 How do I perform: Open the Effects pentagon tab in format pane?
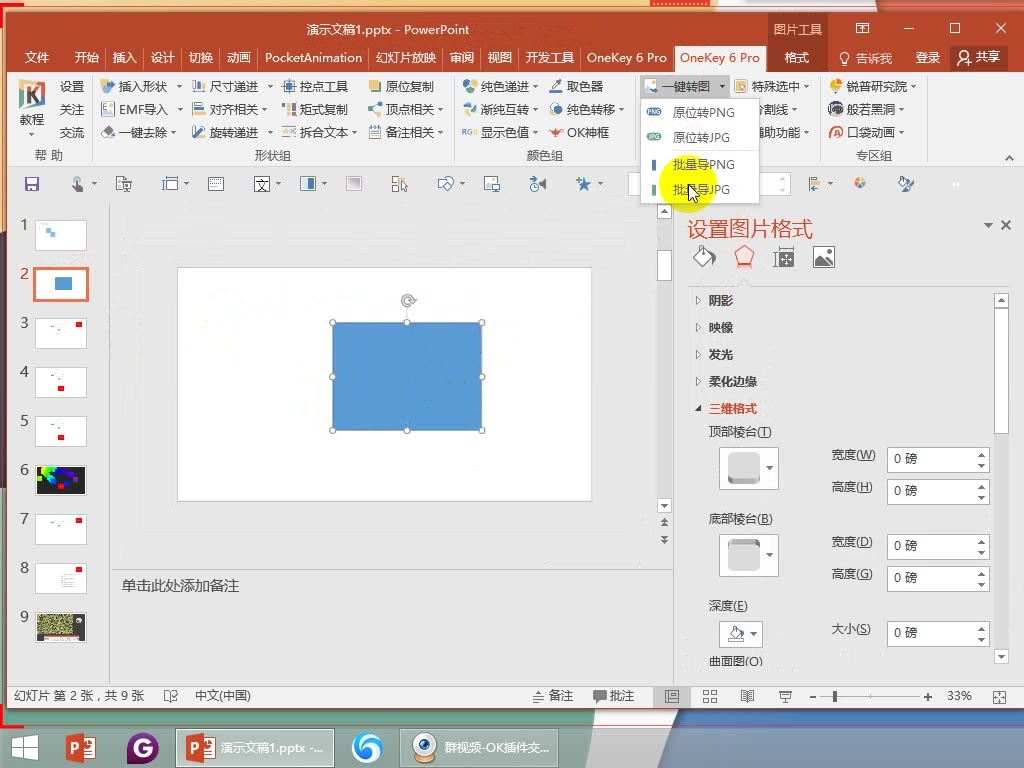[744, 257]
